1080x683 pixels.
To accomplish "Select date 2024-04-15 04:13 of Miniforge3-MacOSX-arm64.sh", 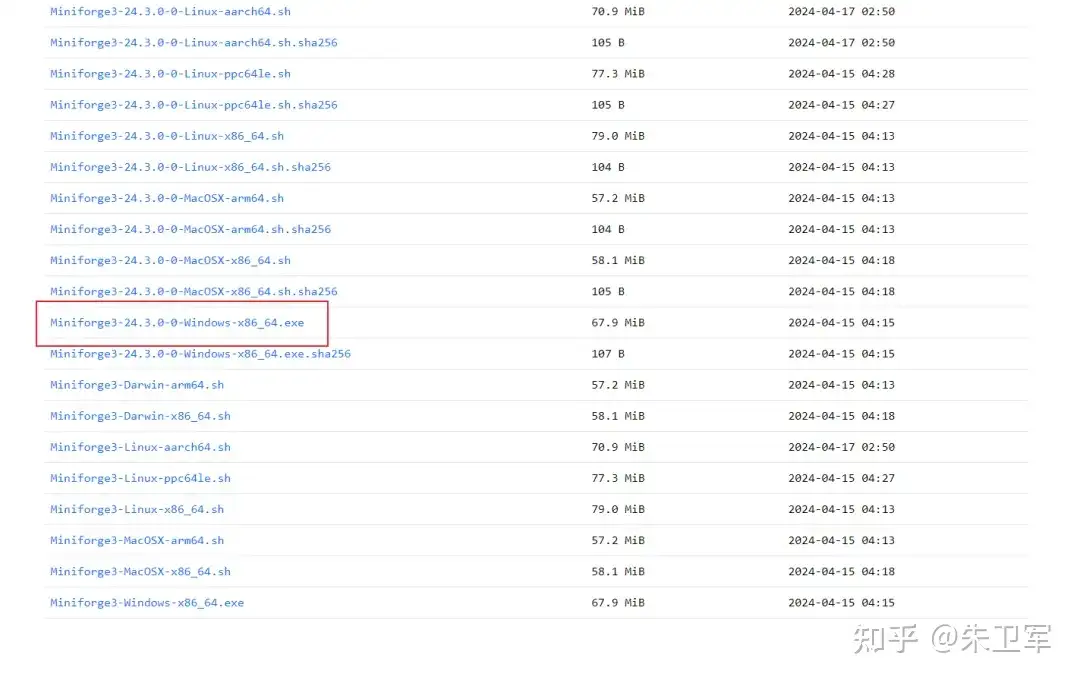I will tap(842, 540).
